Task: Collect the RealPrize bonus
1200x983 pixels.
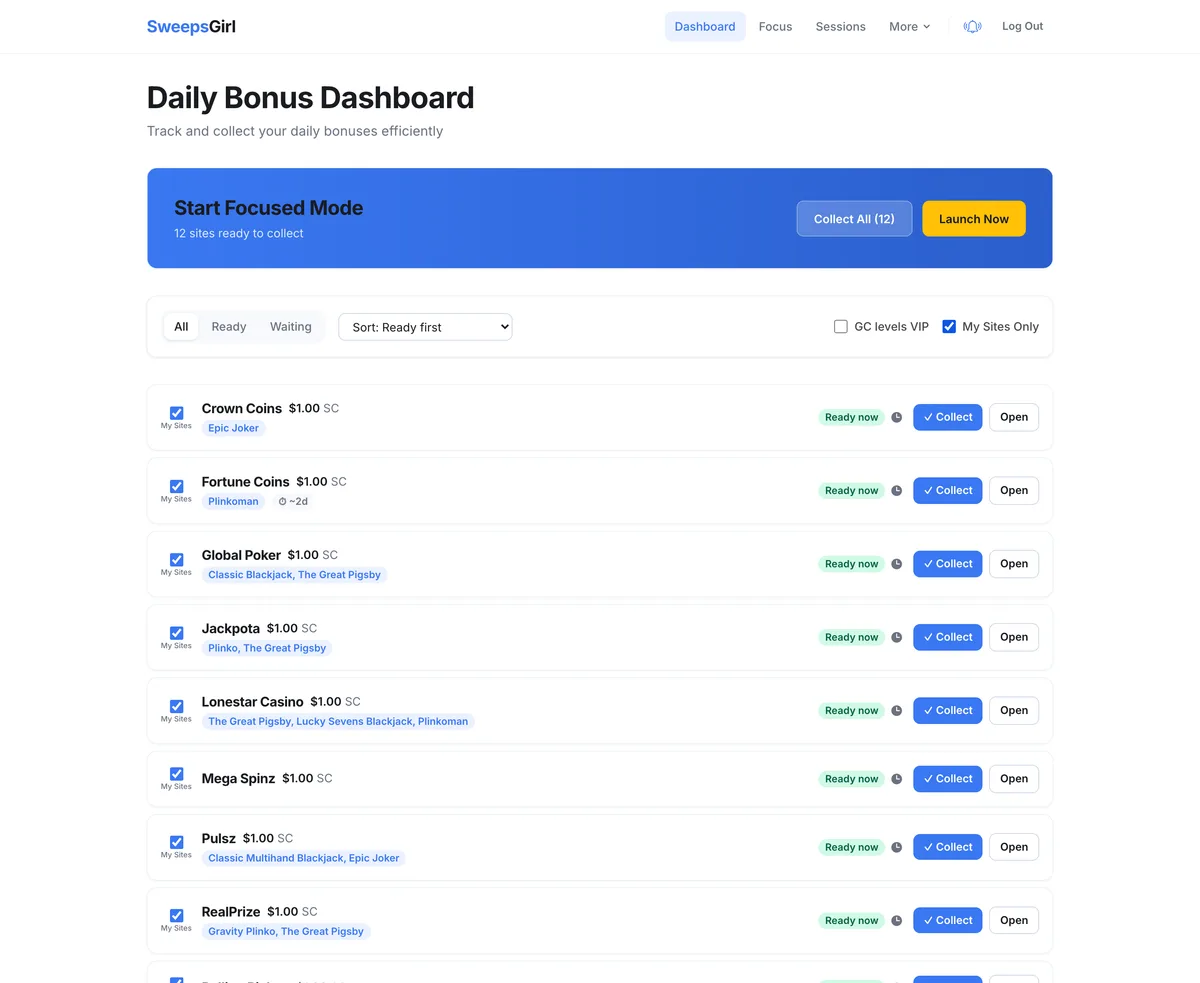Action: pos(948,921)
